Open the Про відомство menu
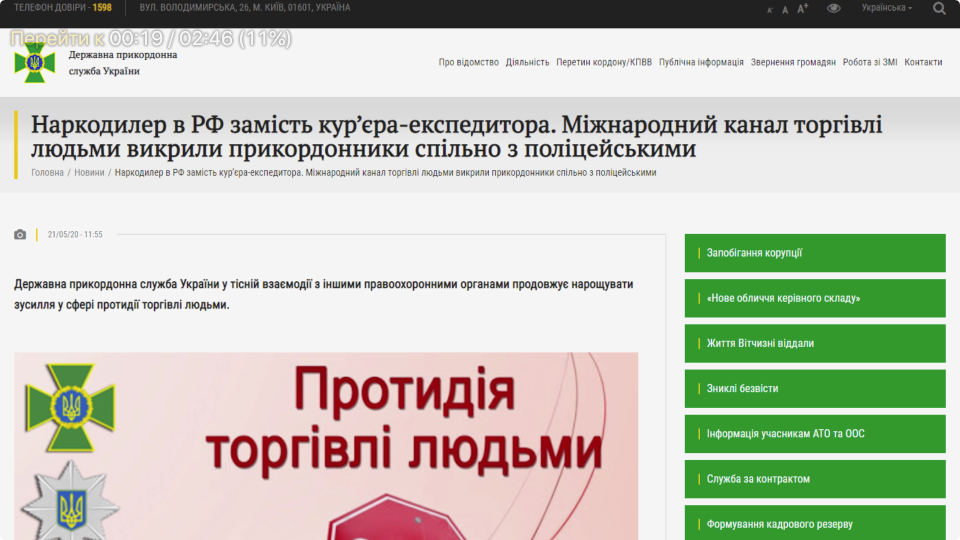Viewport: 960px width, 540px height. point(468,62)
